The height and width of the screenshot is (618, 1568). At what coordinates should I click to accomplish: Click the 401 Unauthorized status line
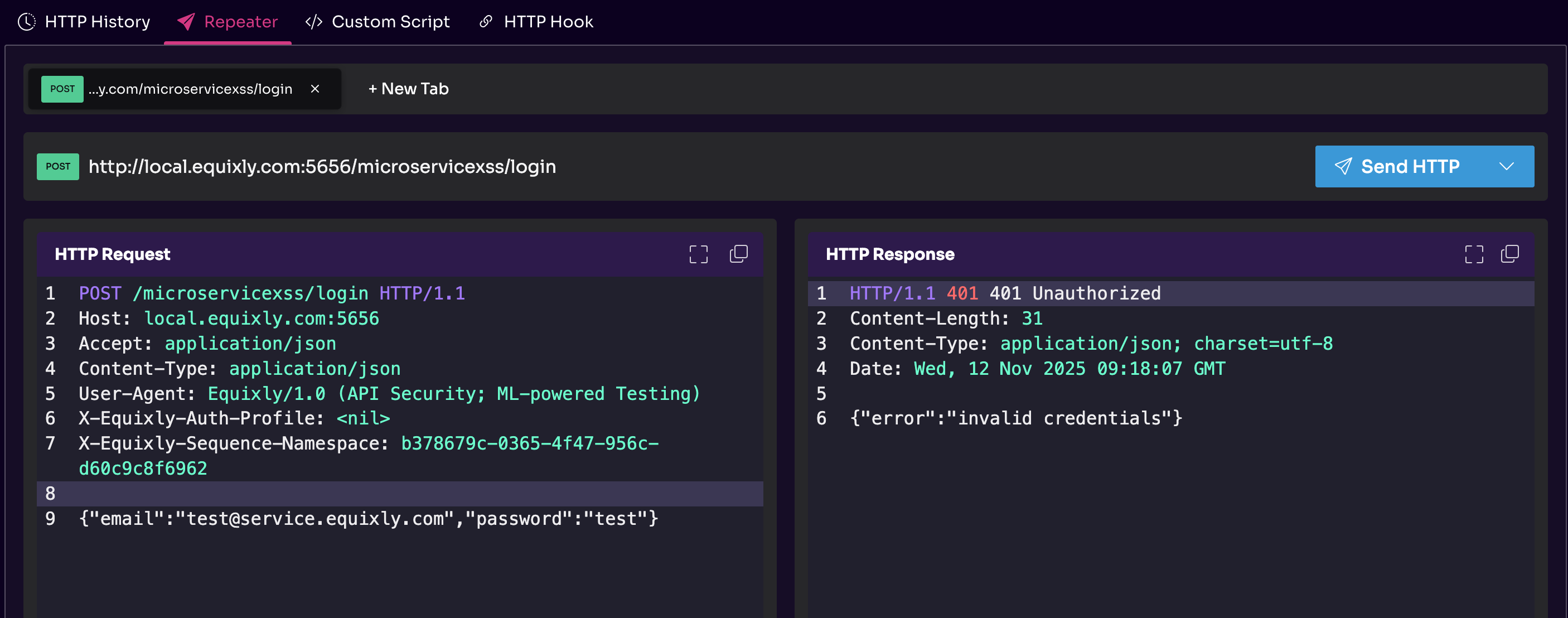(1004, 293)
